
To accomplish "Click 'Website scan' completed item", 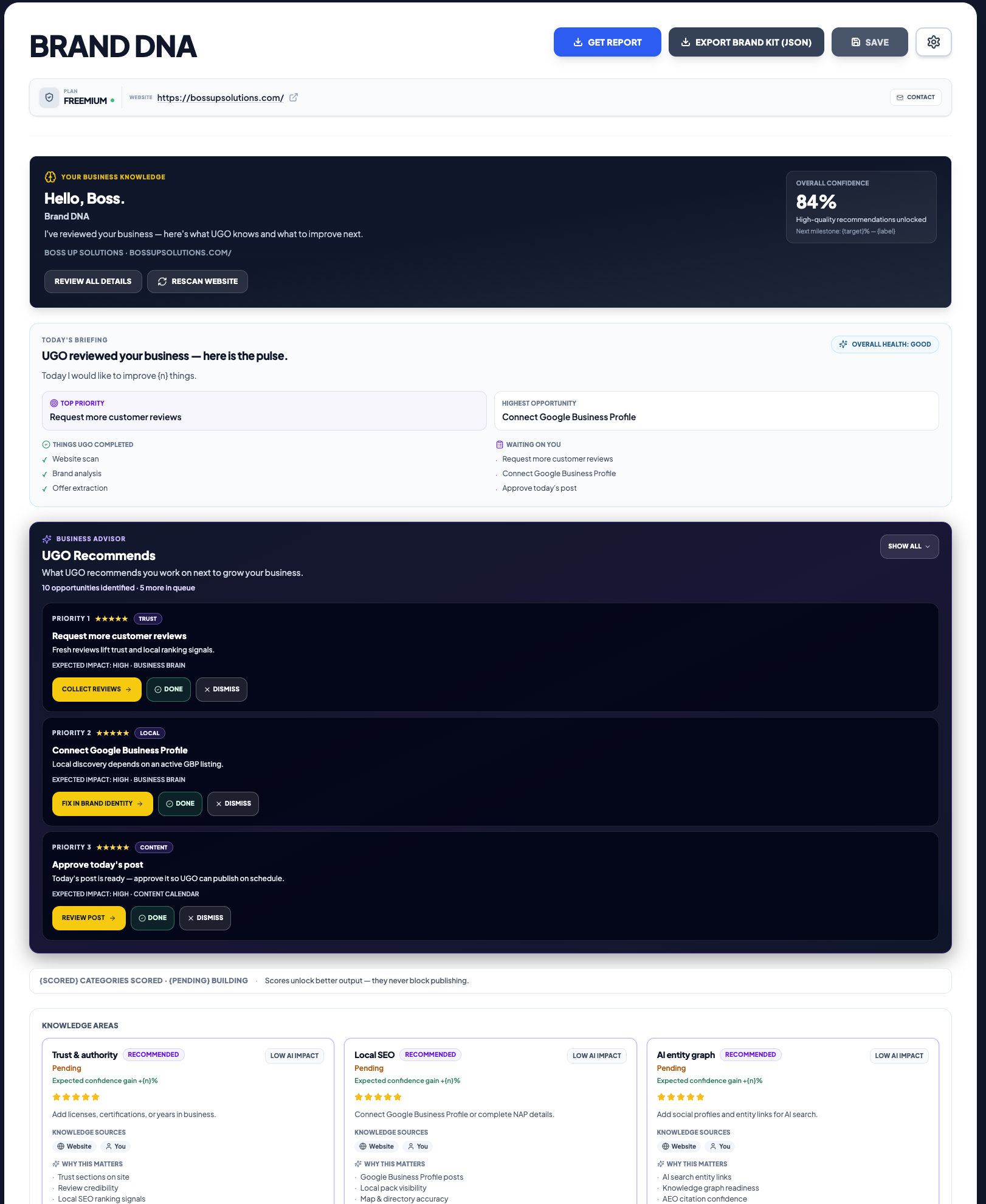I will coord(75,459).
